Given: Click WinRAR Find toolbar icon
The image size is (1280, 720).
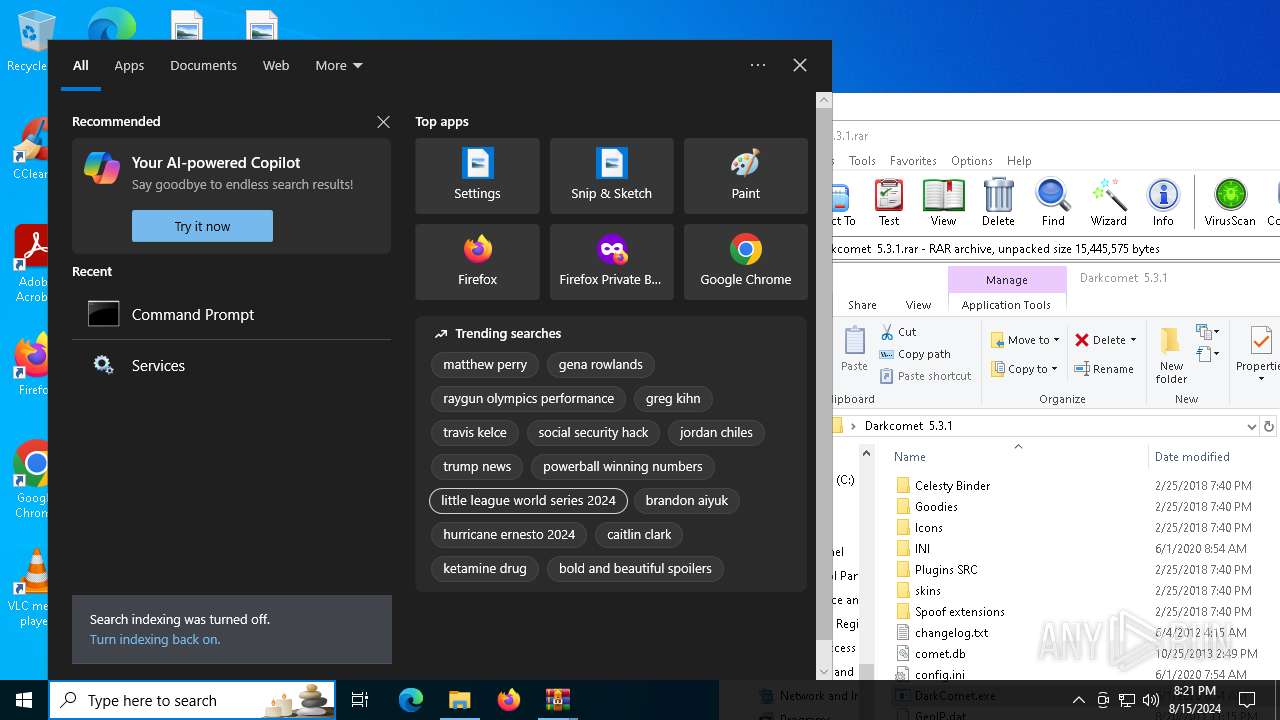Looking at the screenshot, I should click(x=1053, y=202).
